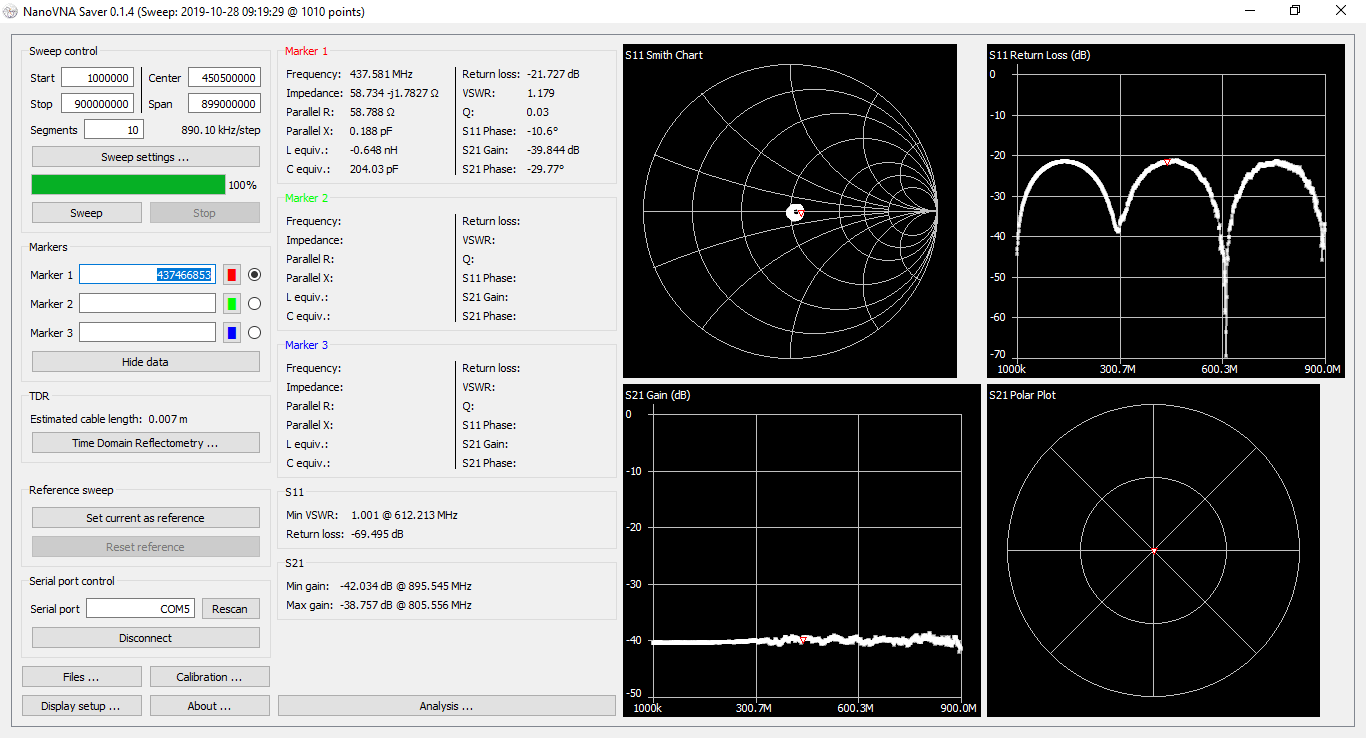
Task: Select the Marker 3 radio button
Action: [x=254, y=333]
